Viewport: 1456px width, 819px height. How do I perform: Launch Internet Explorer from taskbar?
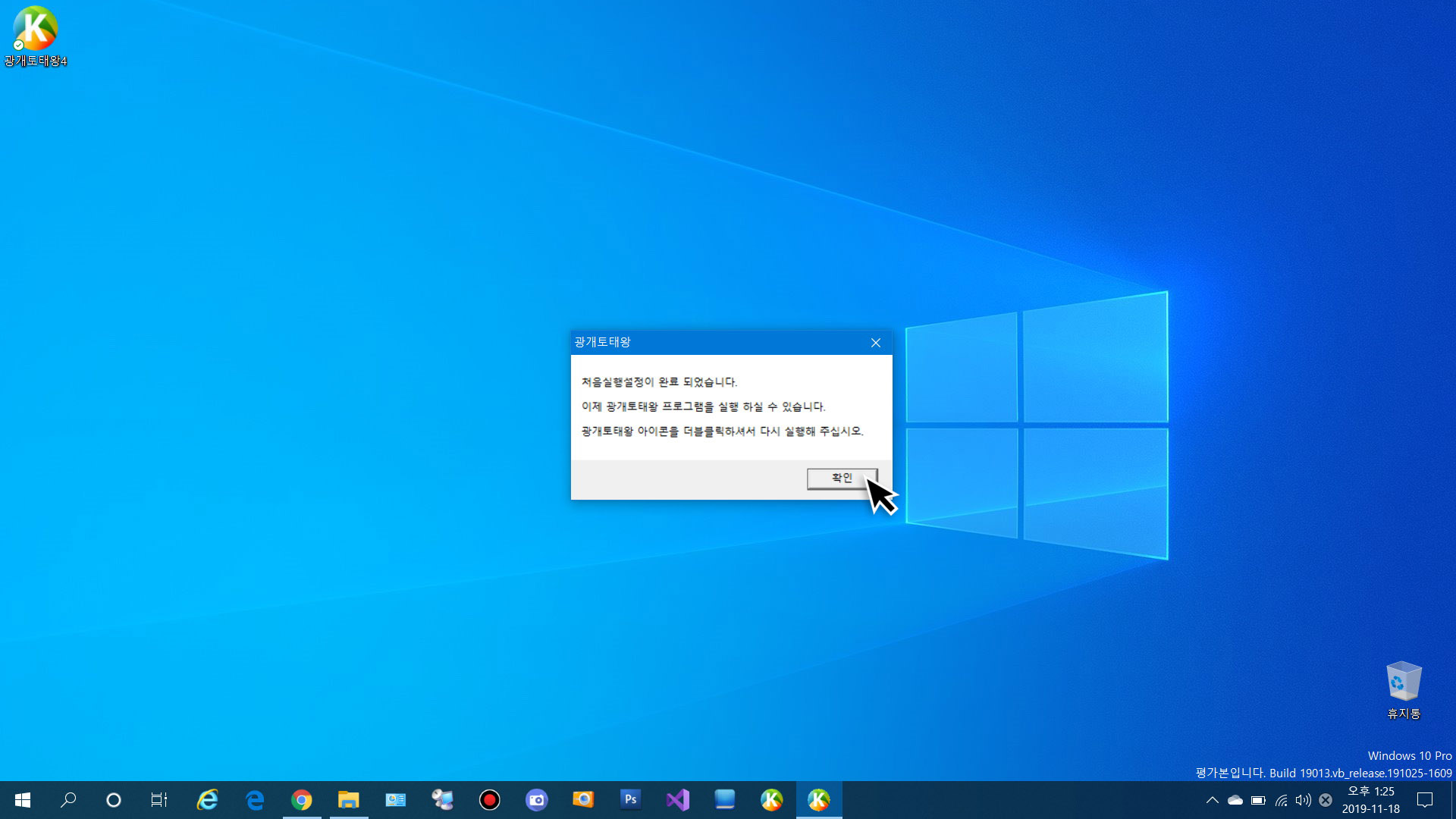(207, 800)
